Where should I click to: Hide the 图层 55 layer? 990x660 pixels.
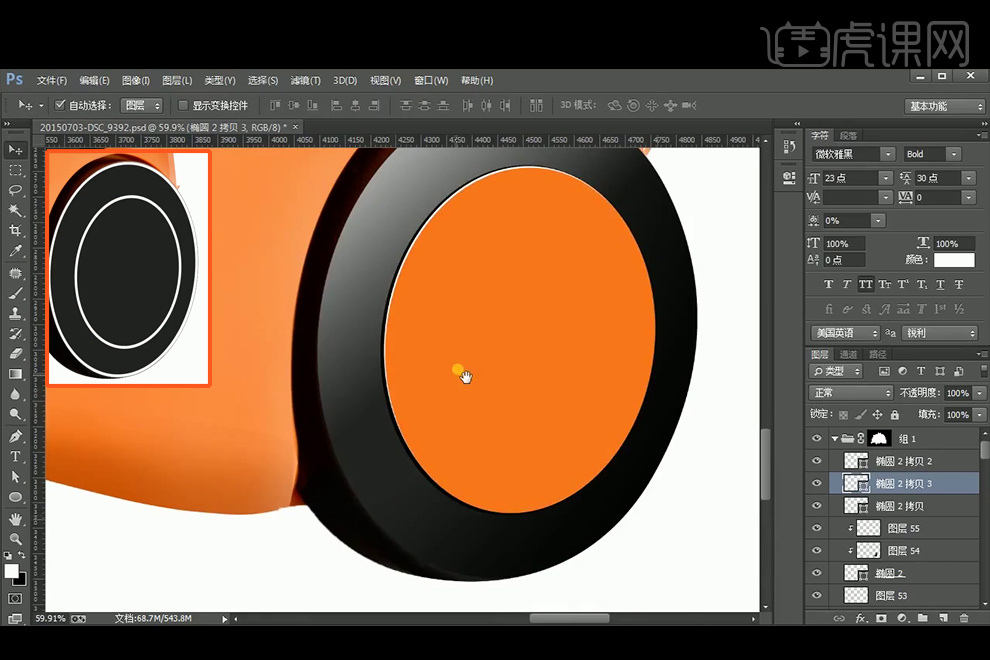[817, 528]
